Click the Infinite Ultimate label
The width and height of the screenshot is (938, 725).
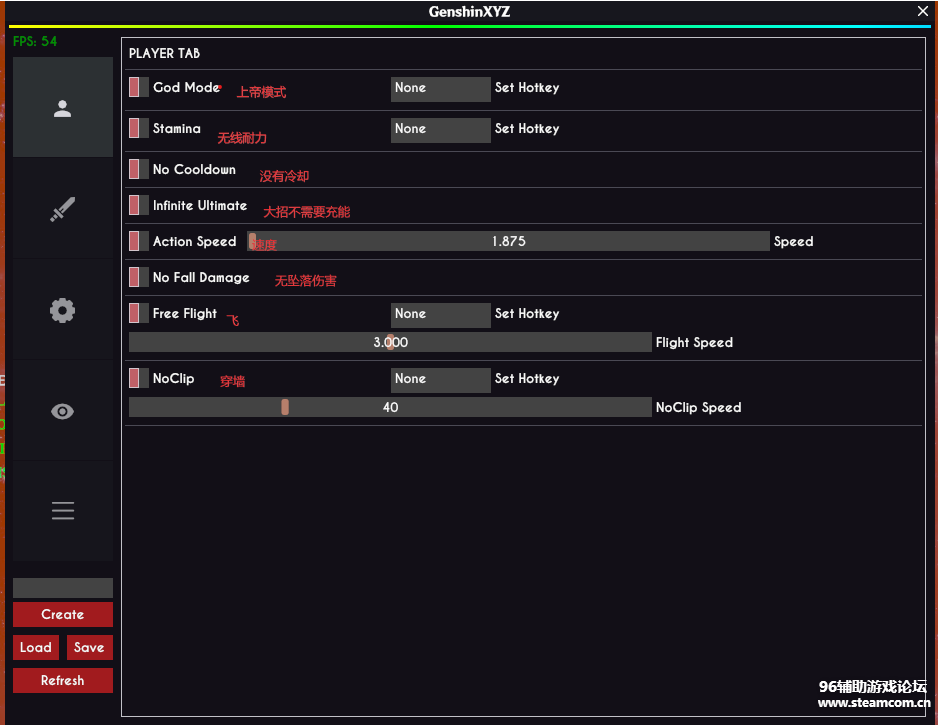(200, 205)
